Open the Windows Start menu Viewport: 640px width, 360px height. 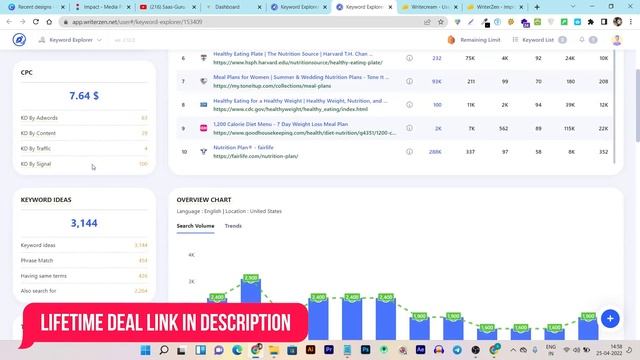point(145,350)
